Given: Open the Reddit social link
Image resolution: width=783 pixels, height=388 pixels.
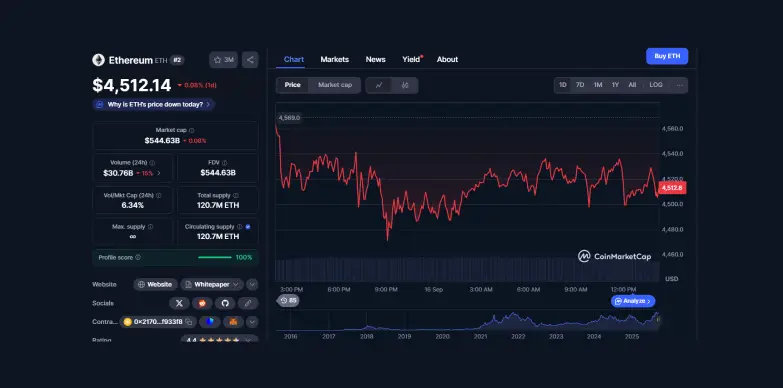Looking at the screenshot, I should pos(202,303).
